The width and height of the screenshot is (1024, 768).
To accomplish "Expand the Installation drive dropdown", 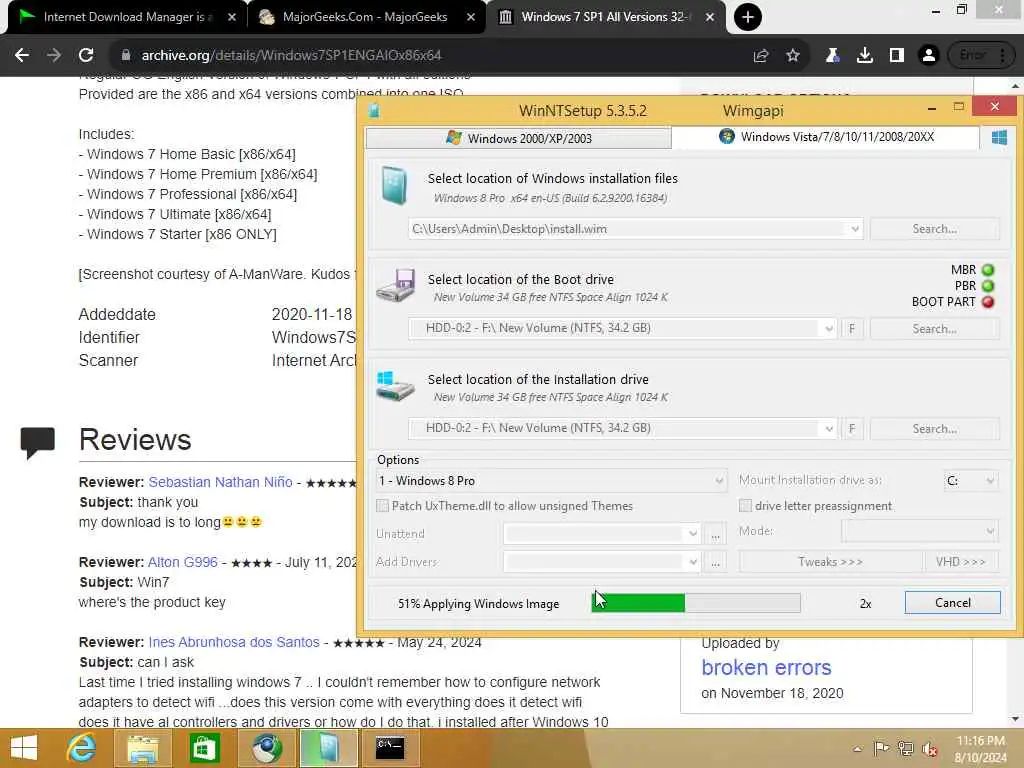I will point(829,428).
